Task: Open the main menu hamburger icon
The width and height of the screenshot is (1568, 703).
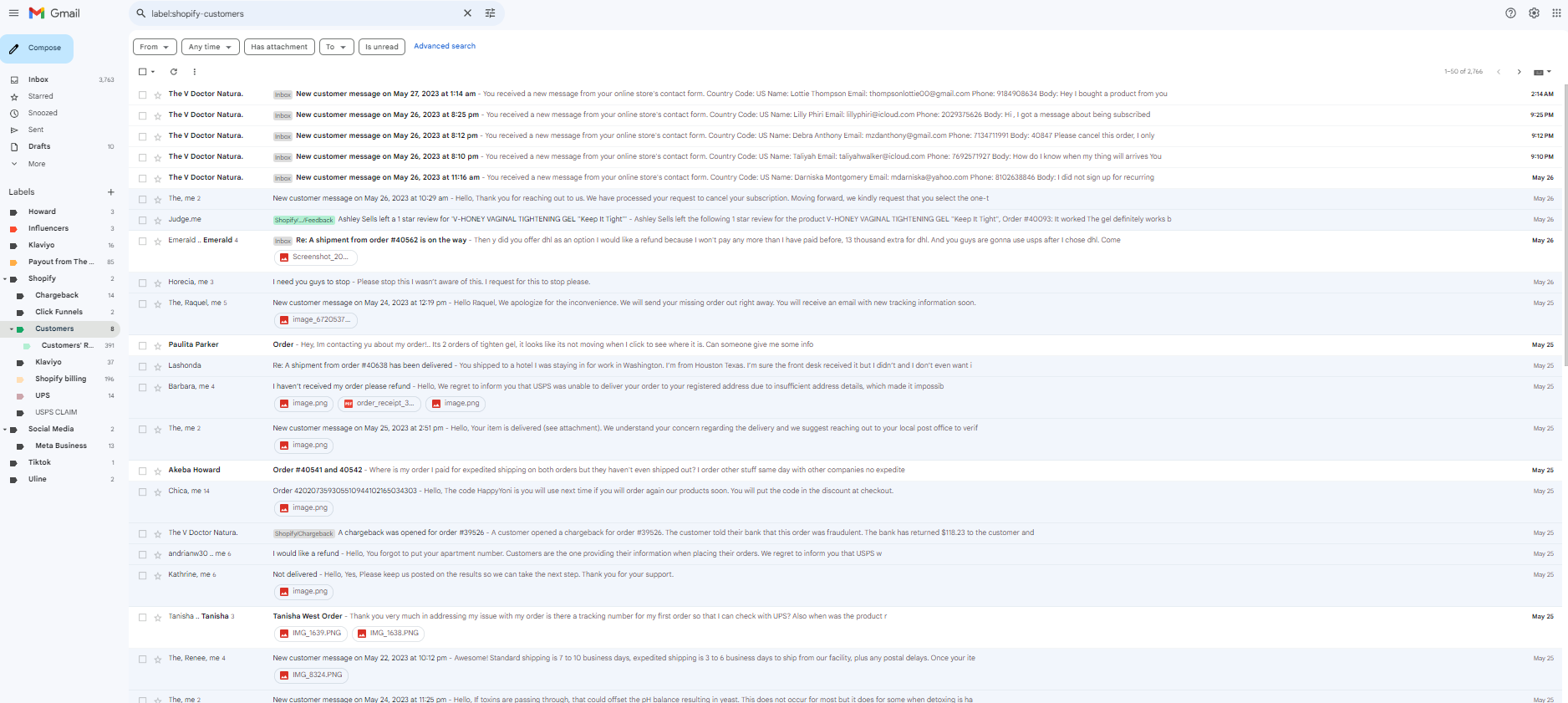Action: (x=13, y=13)
